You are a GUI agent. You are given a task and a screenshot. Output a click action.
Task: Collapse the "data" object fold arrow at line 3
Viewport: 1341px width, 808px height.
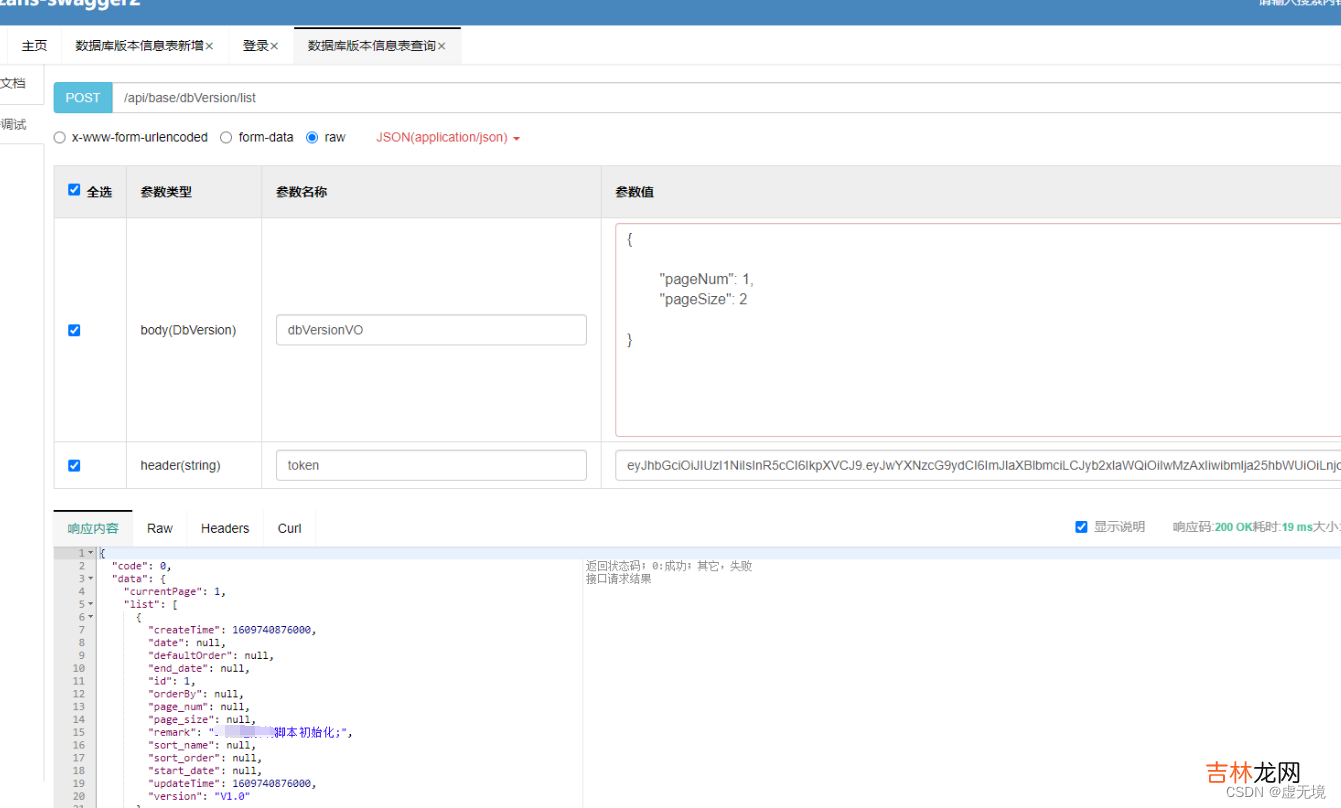click(x=91, y=579)
